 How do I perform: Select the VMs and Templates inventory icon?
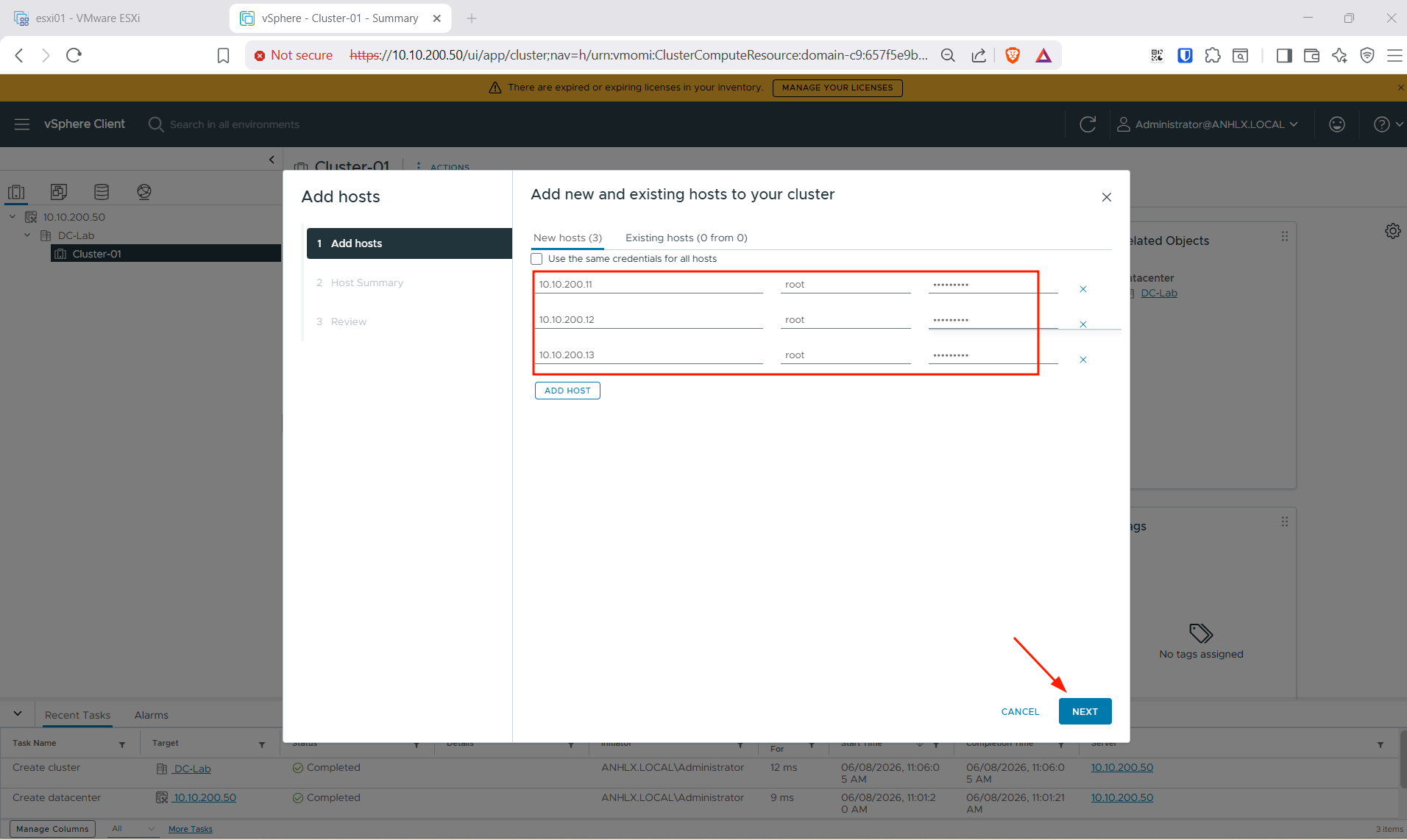59,192
